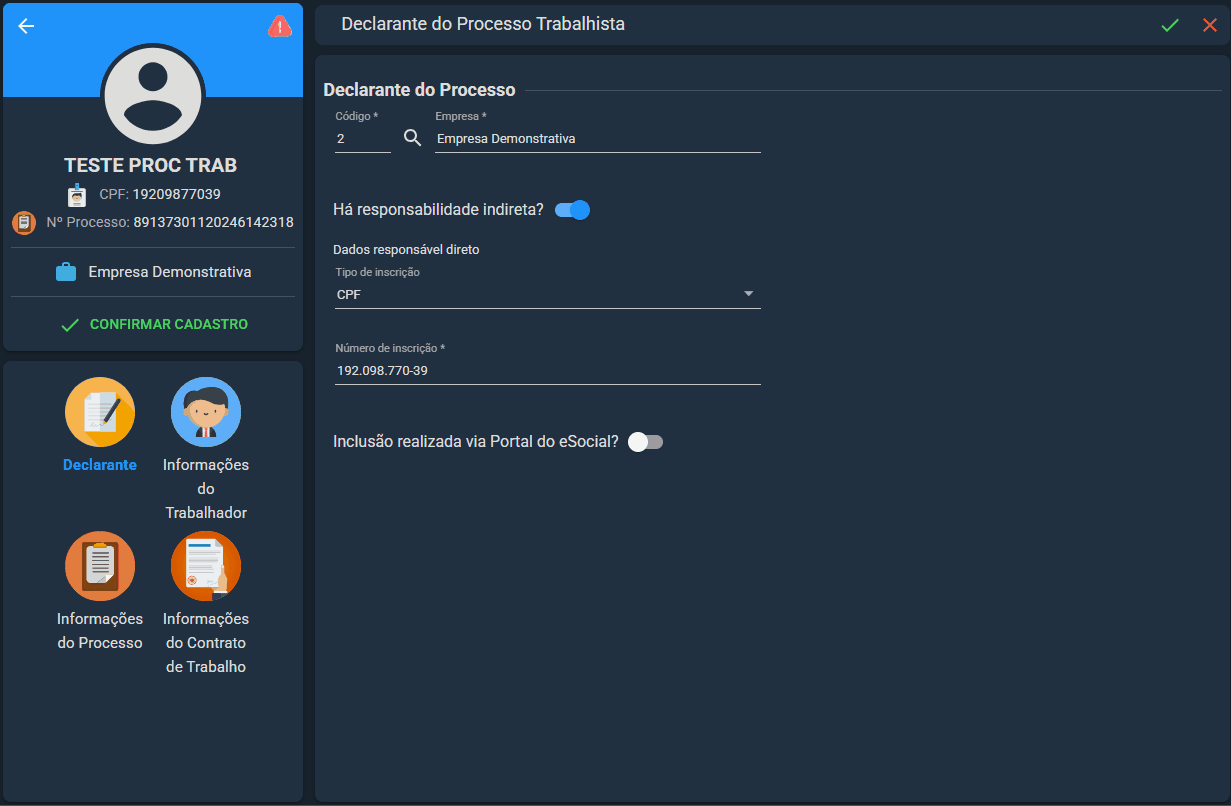Click the green checkmark beside Confirmar Cadastro
This screenshot has width=1231, height=806.
pos(70,325)
